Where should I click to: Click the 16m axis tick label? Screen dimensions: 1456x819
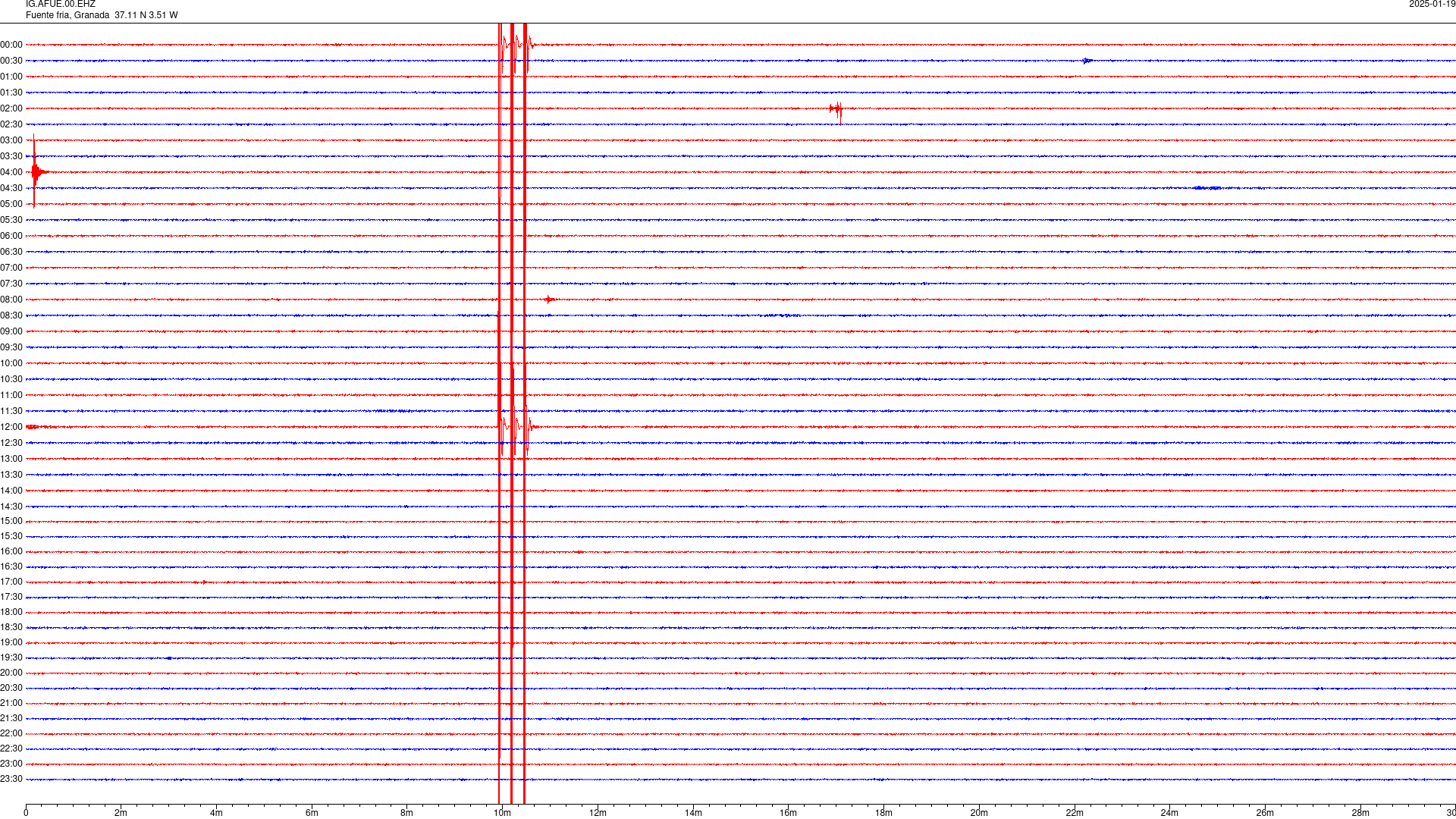[788, 813]
